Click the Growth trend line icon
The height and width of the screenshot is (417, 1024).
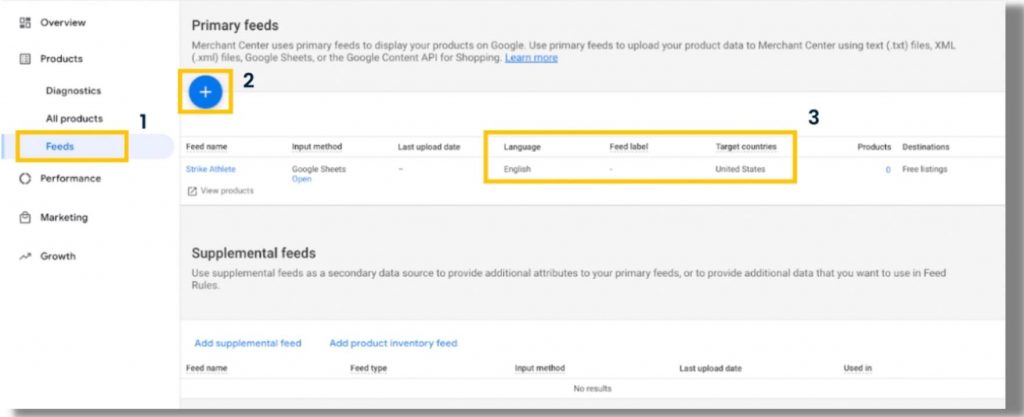pos(25,256)
